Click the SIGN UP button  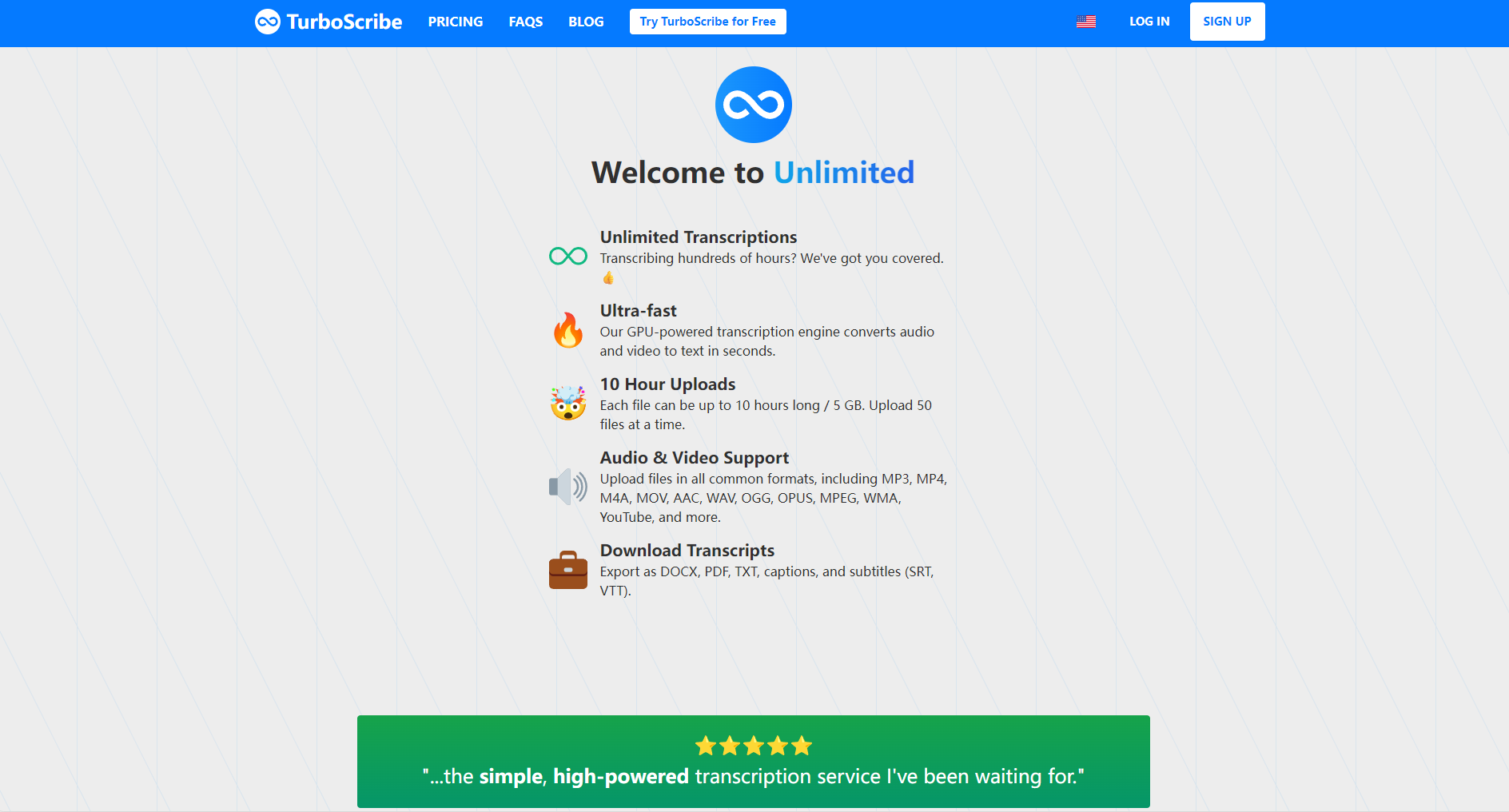[x=1227, y=22]
